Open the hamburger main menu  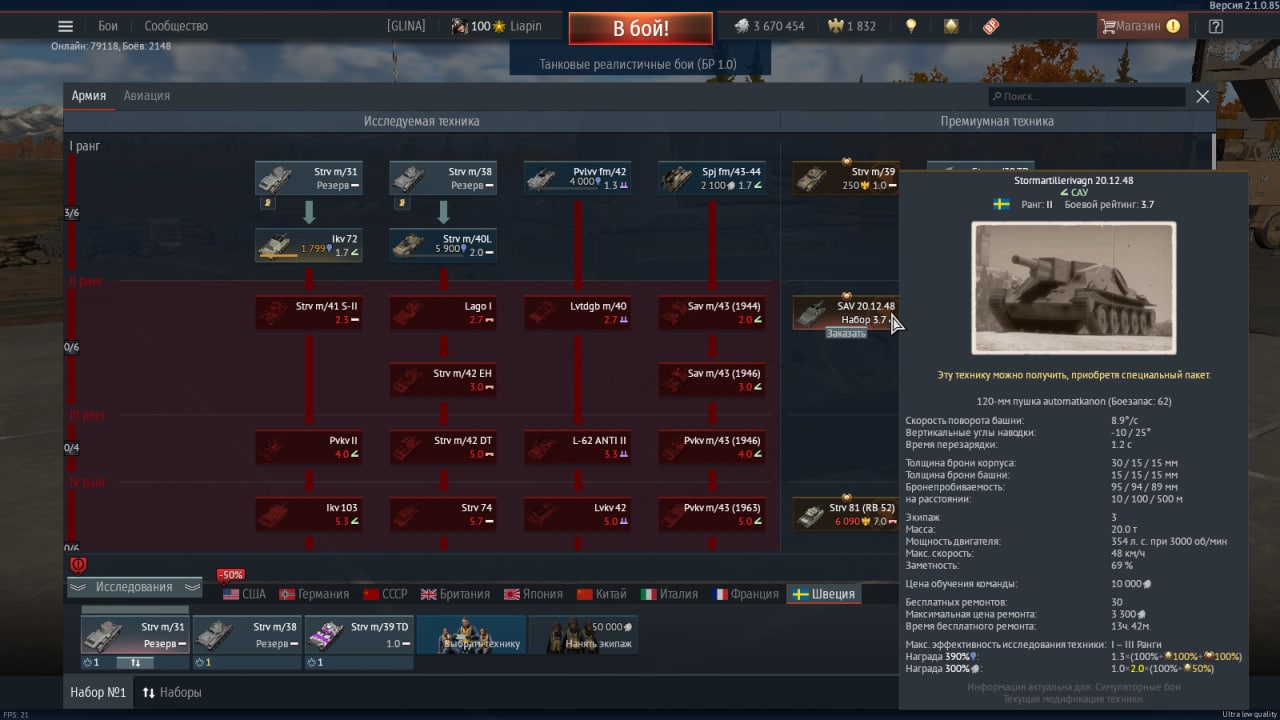pyautogui.click(x=65, y=27)
